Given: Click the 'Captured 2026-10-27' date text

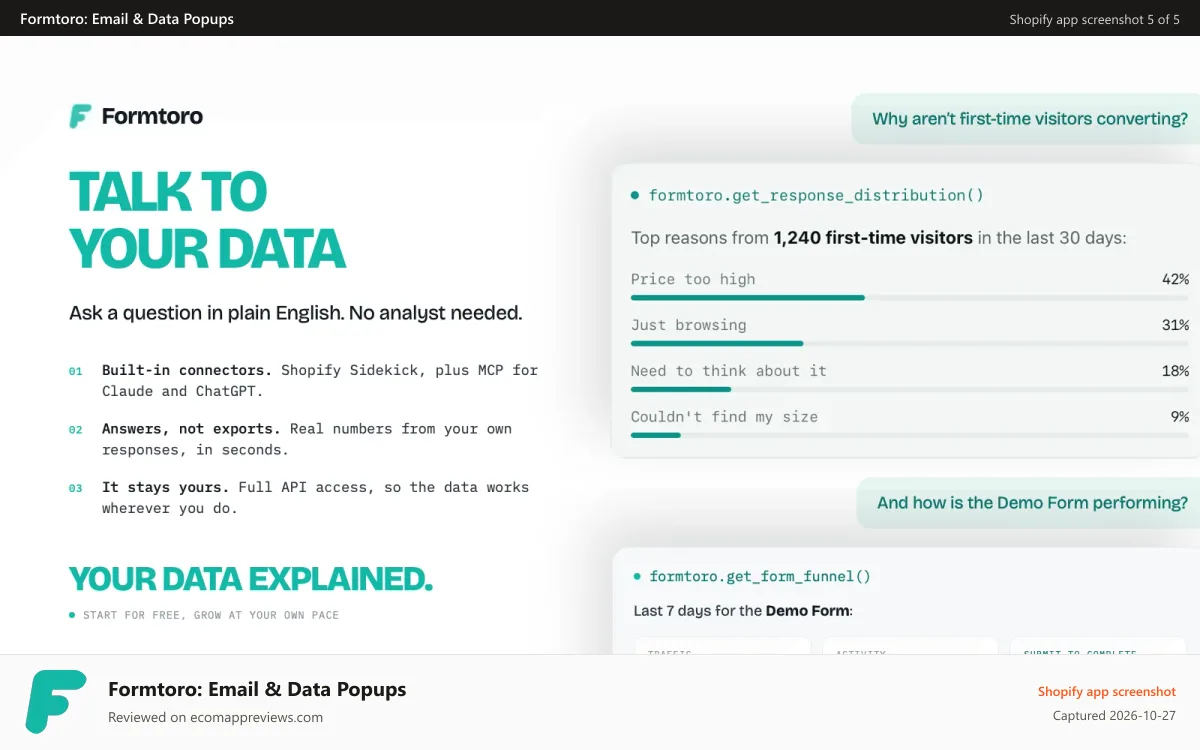Looking at the screenshot, I should click(x=1114, y=716).
